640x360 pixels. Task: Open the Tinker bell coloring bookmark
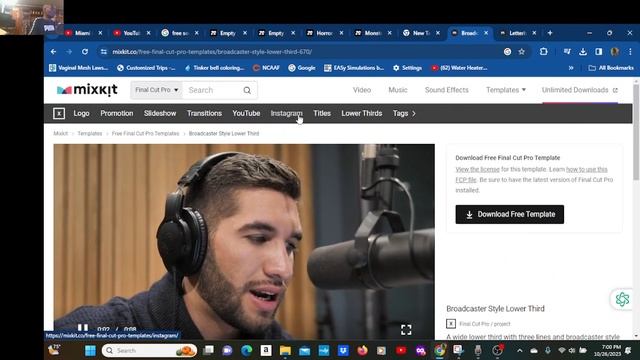coord(214,68)
